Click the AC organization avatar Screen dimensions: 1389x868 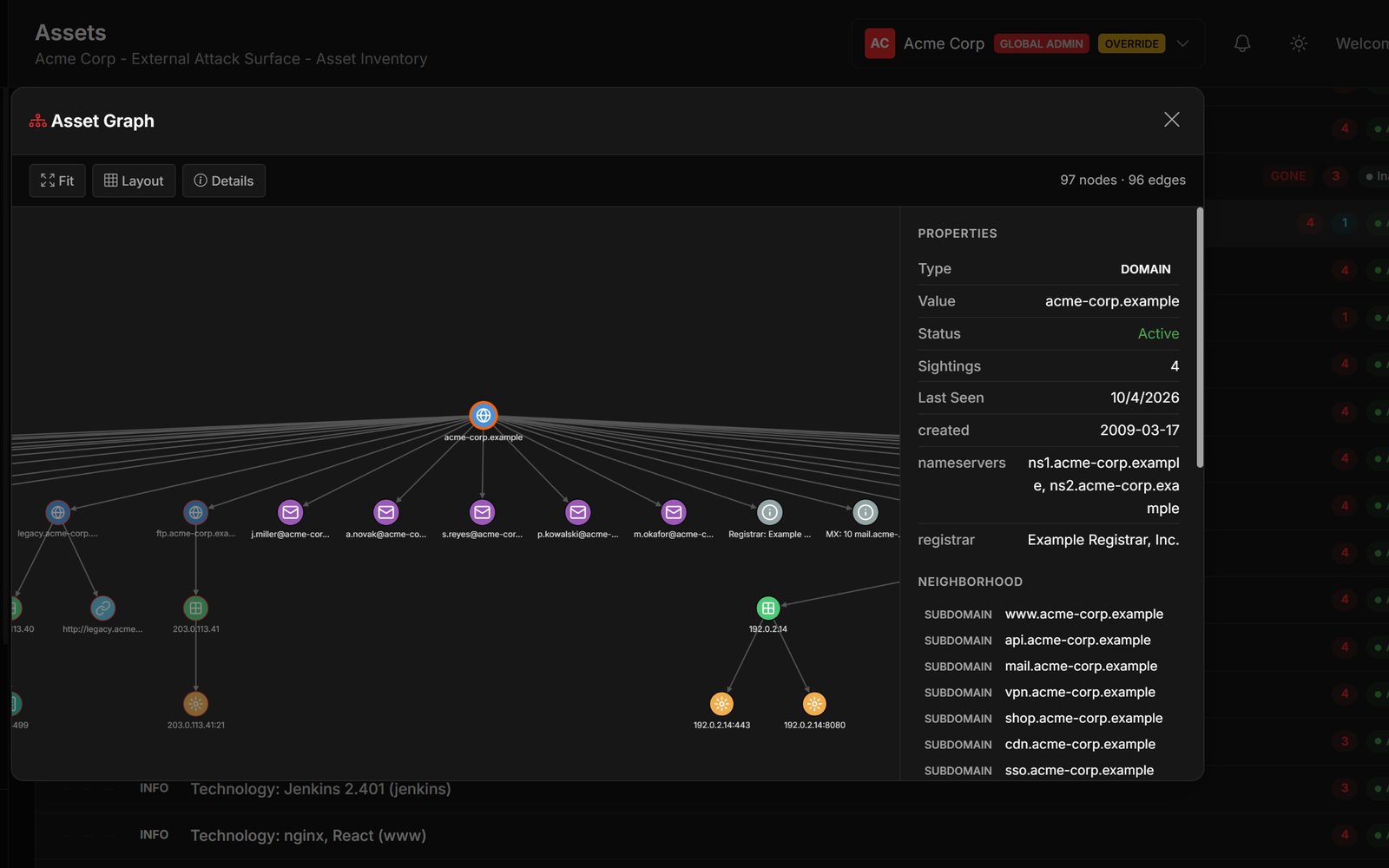pos(879,43)
